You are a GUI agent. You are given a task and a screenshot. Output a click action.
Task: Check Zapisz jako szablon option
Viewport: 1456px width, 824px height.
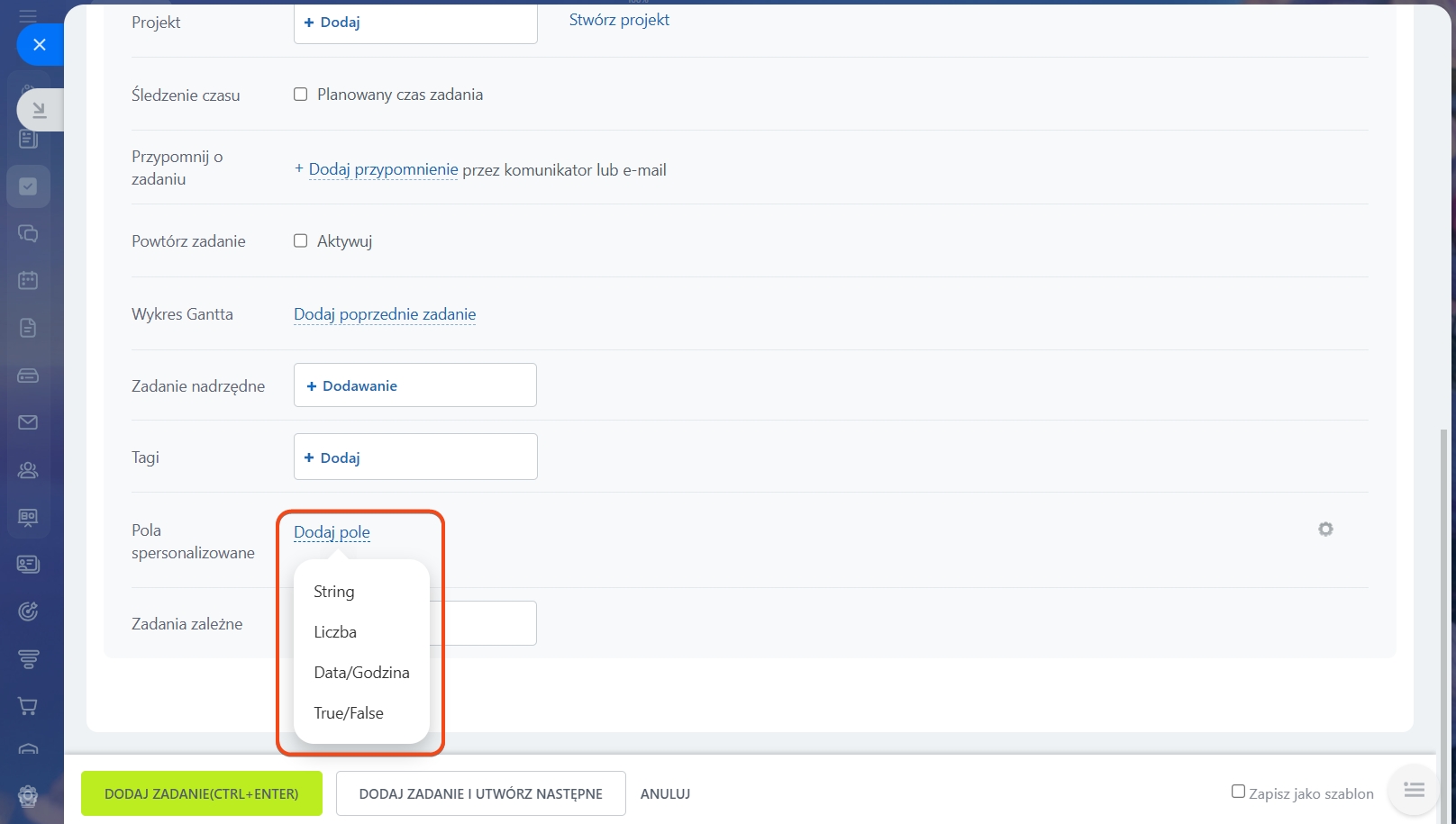pos(1238,792)
